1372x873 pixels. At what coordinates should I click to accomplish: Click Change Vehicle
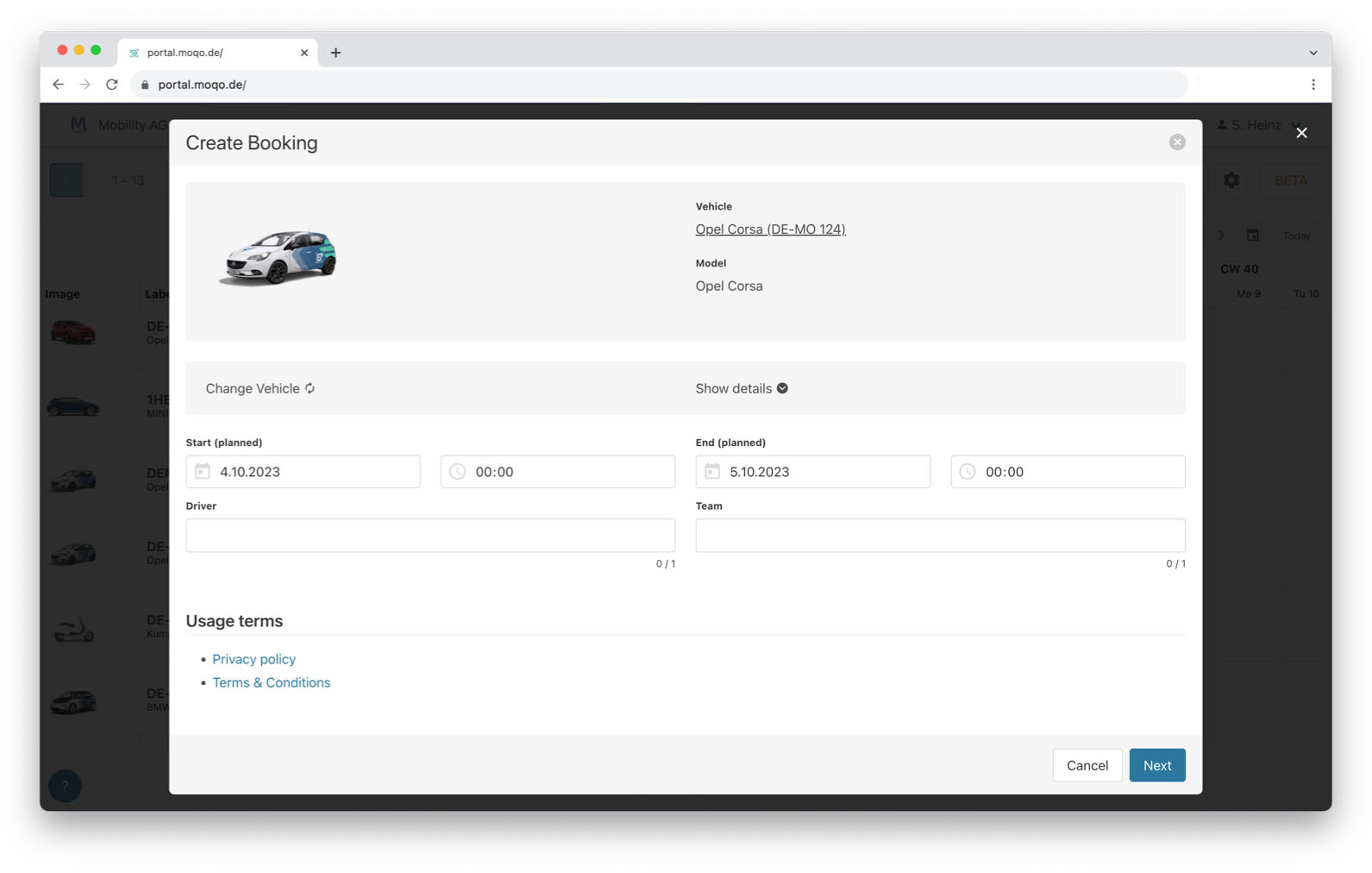pos(260,388)
